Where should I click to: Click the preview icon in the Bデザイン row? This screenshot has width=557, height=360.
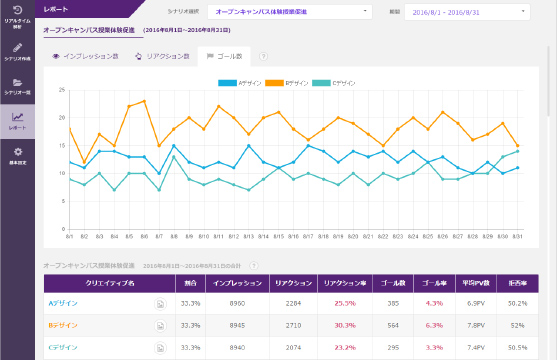[x=160, y=326]
